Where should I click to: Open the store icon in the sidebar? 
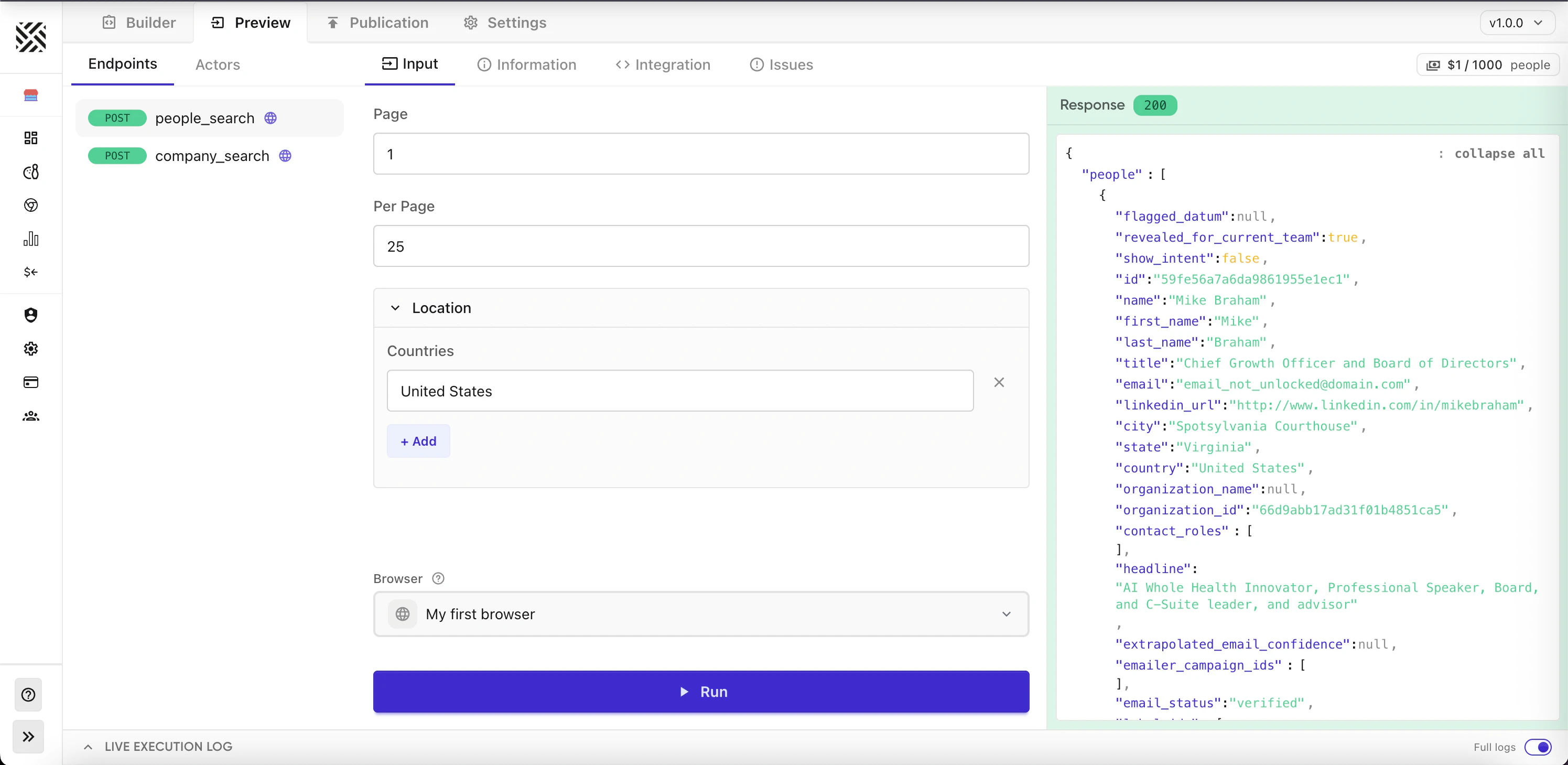30,95
